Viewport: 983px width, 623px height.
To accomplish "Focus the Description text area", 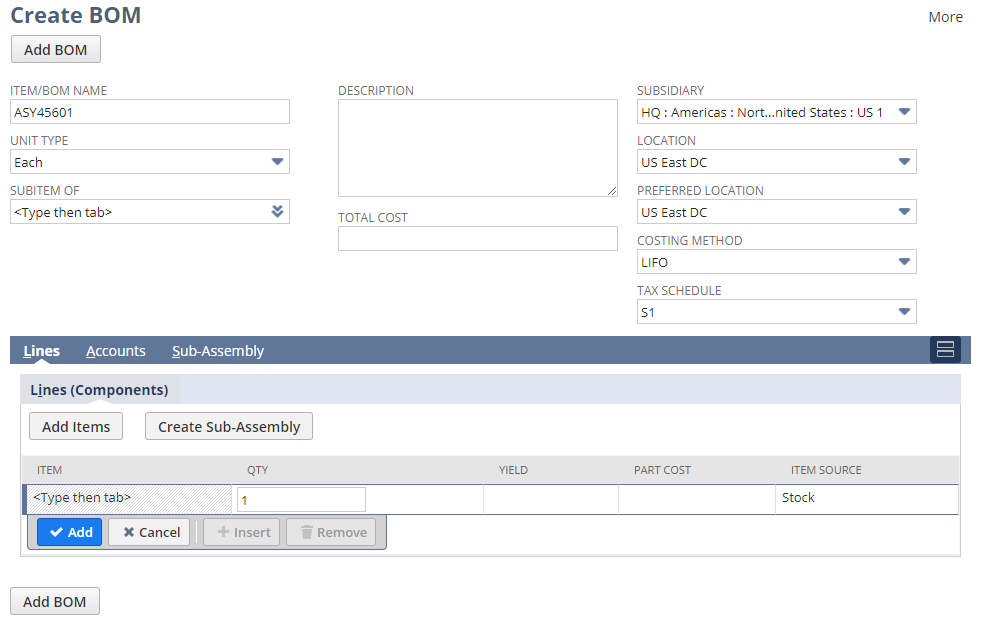I will point(477,148).
